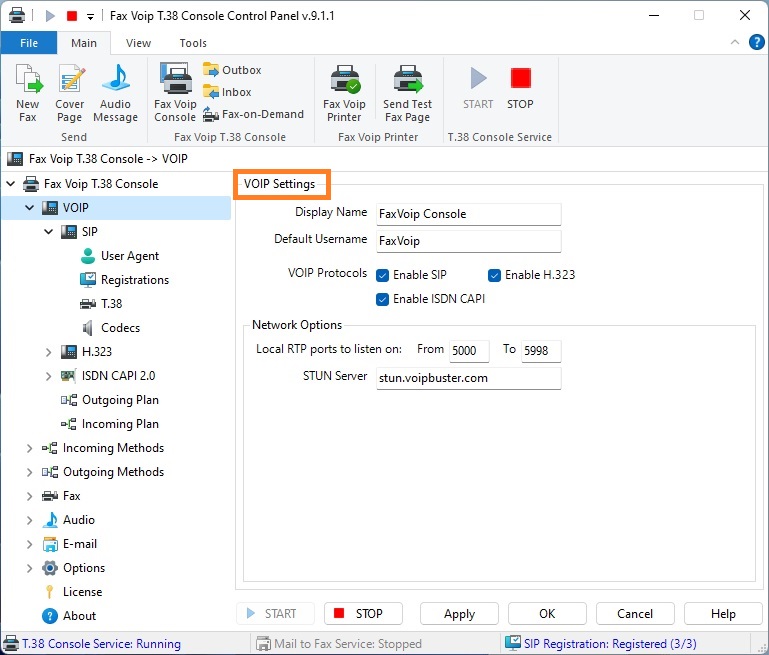Image resolution: width=769 pixels, height=655 pixels.
Task: Expand the Outgoing Methods node
Action: click(x=29, y=472)
